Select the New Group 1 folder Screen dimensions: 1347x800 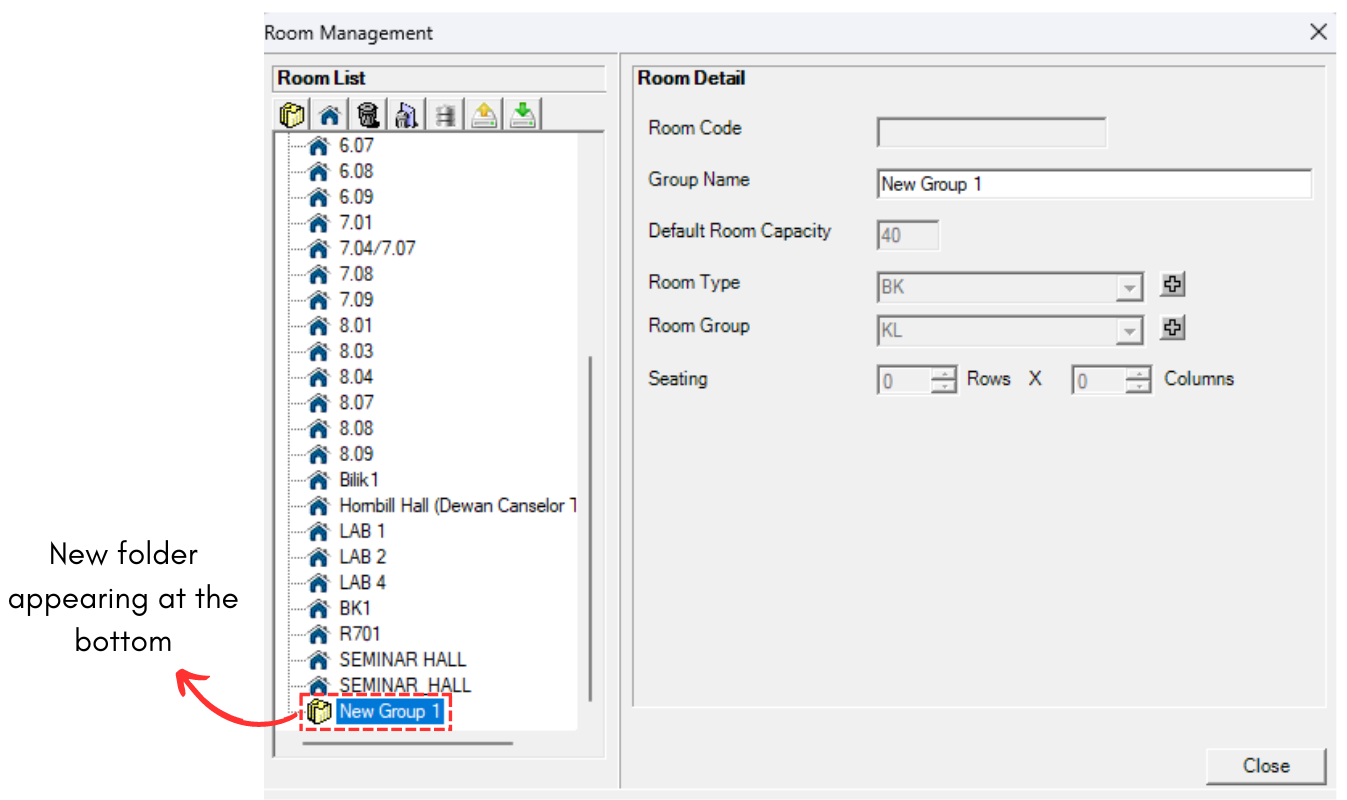coord(389,712)
